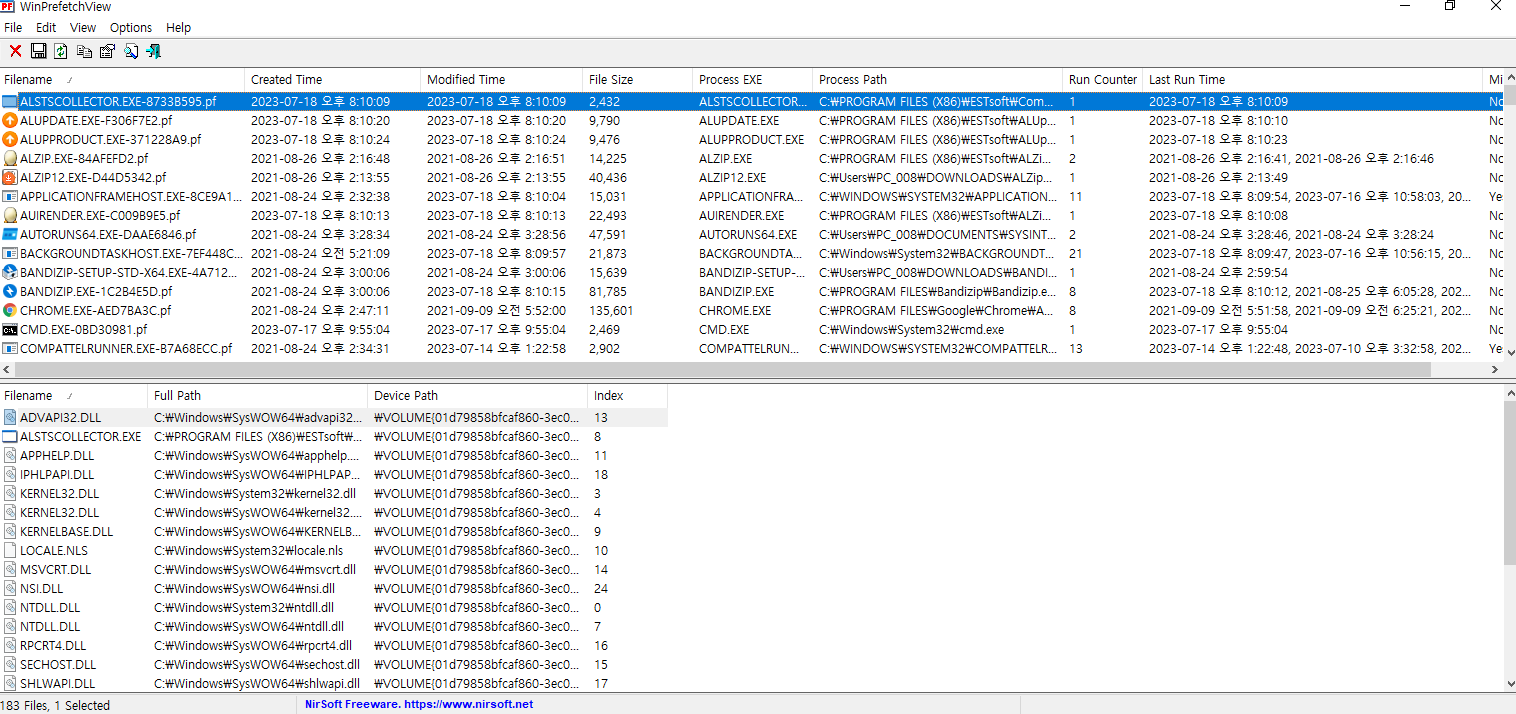Select the SECHOST.DLL row
The image size is (1516, 714).
[x=334, y=665]
